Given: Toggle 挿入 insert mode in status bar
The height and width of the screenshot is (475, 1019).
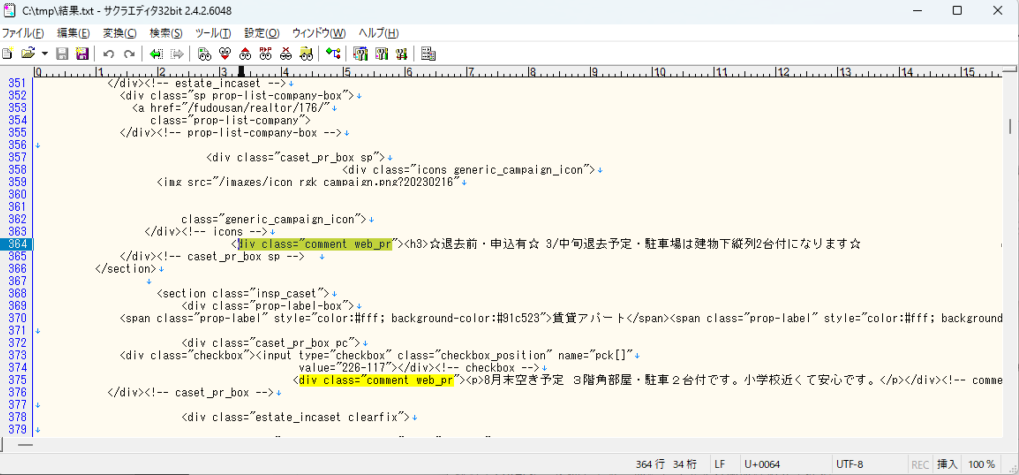Looking at the screenshot, I should [947, 465].
